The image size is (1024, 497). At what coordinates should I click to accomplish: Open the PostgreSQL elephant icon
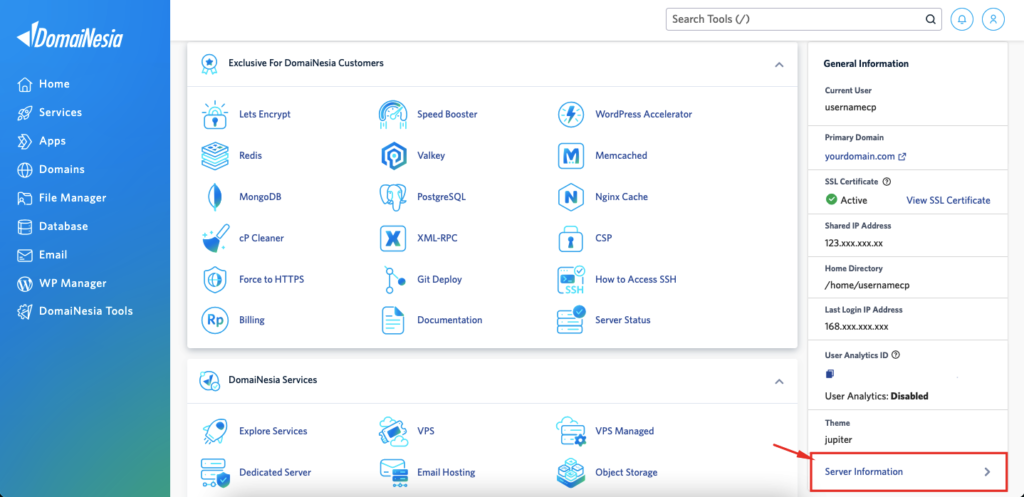[x=393, y=197]
